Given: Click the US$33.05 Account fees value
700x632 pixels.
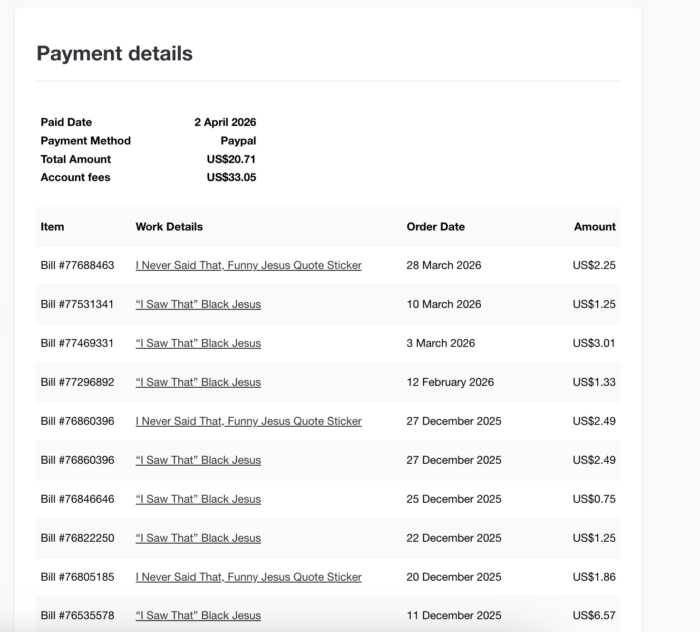Looking at the screenshot, I should pyautogui.click(x=231, y=178).
